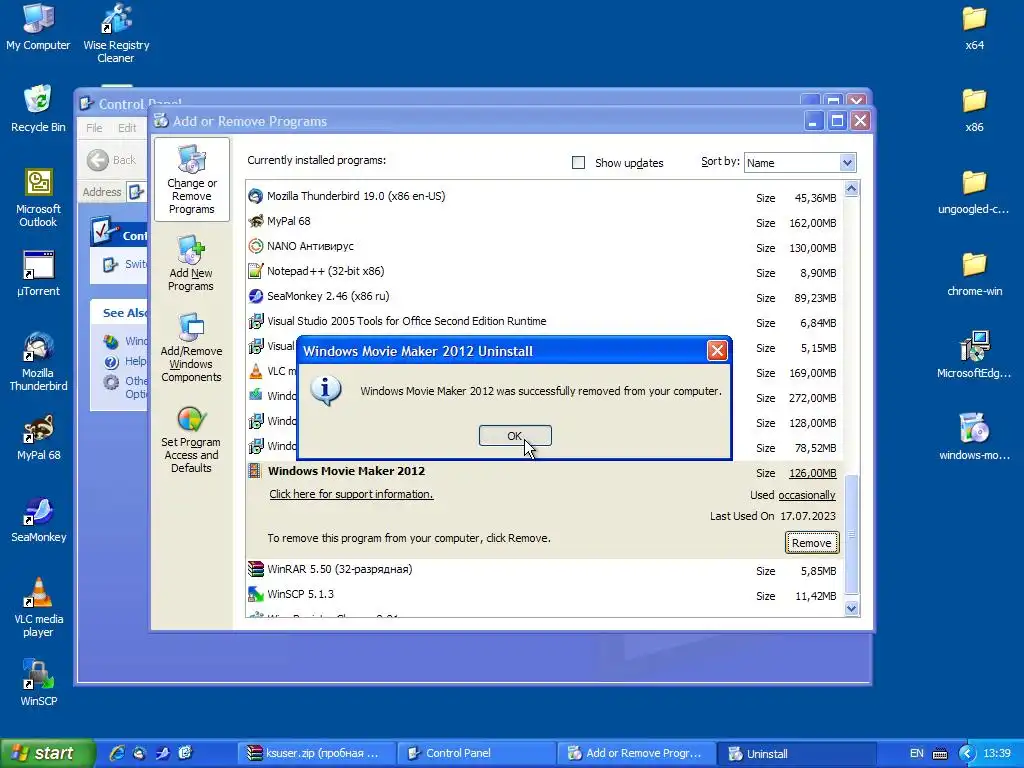Select SeaMonkey 2.46 icon in program list
Screen dimensions: 1024x768
pyautogui.click(x=255, y=296)
